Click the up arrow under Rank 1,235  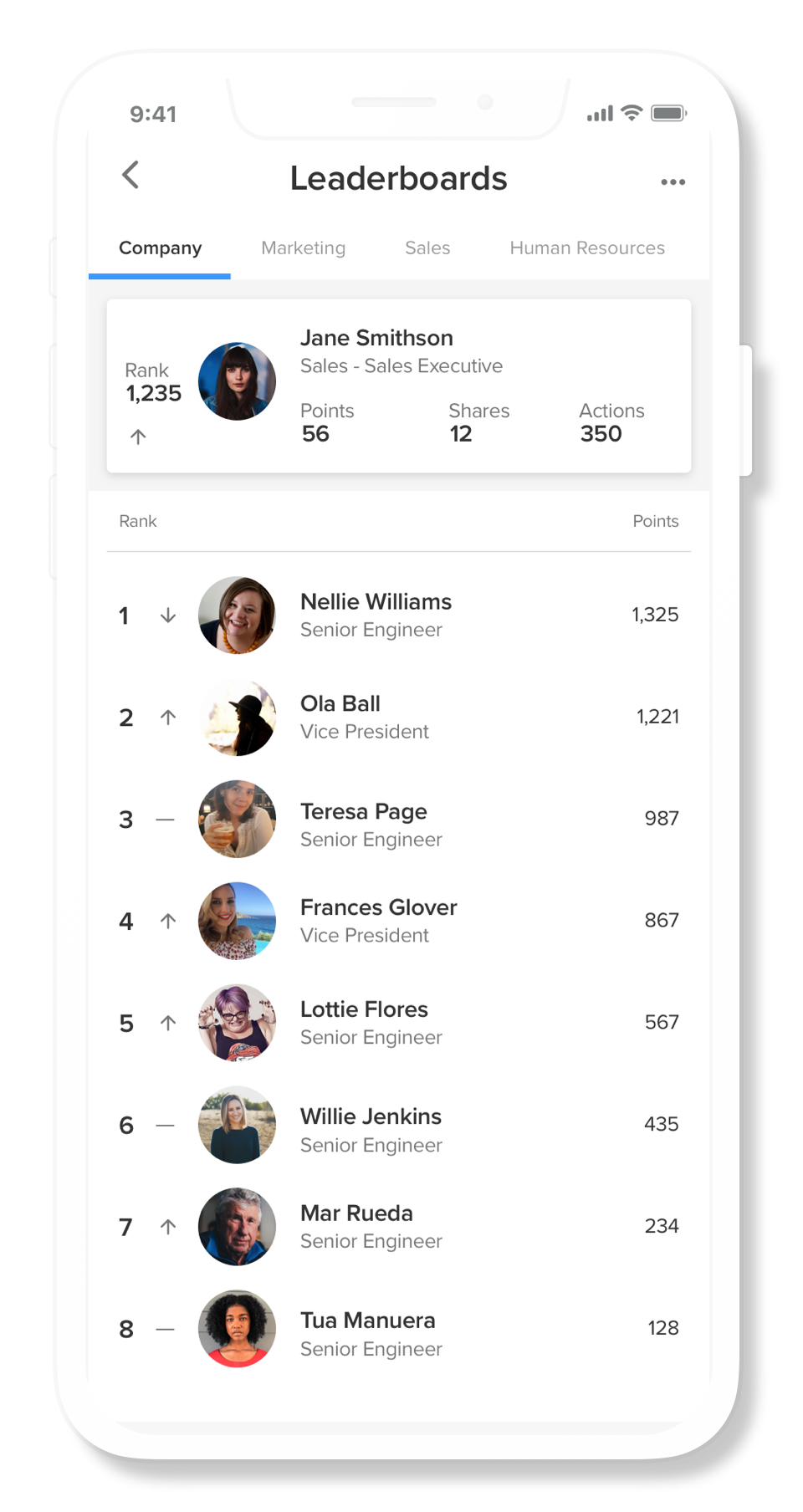point(138,437)
